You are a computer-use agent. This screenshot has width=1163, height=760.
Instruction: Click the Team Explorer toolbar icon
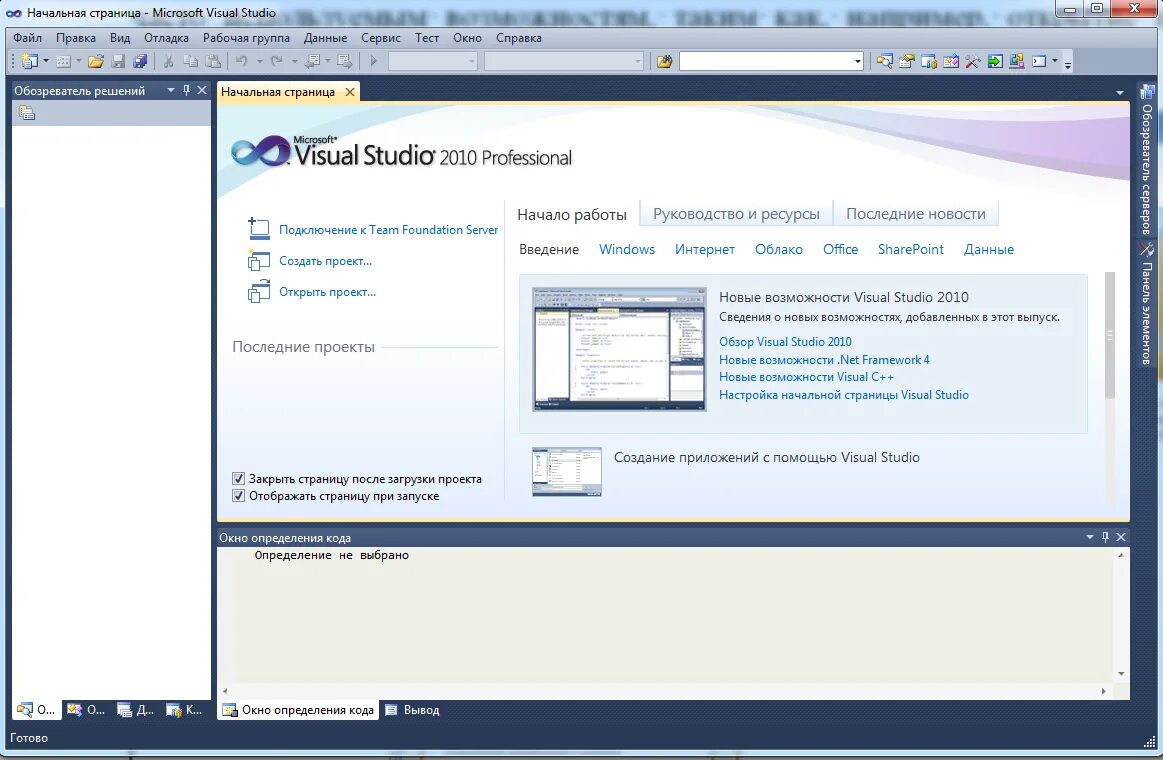tap(929, 62)
